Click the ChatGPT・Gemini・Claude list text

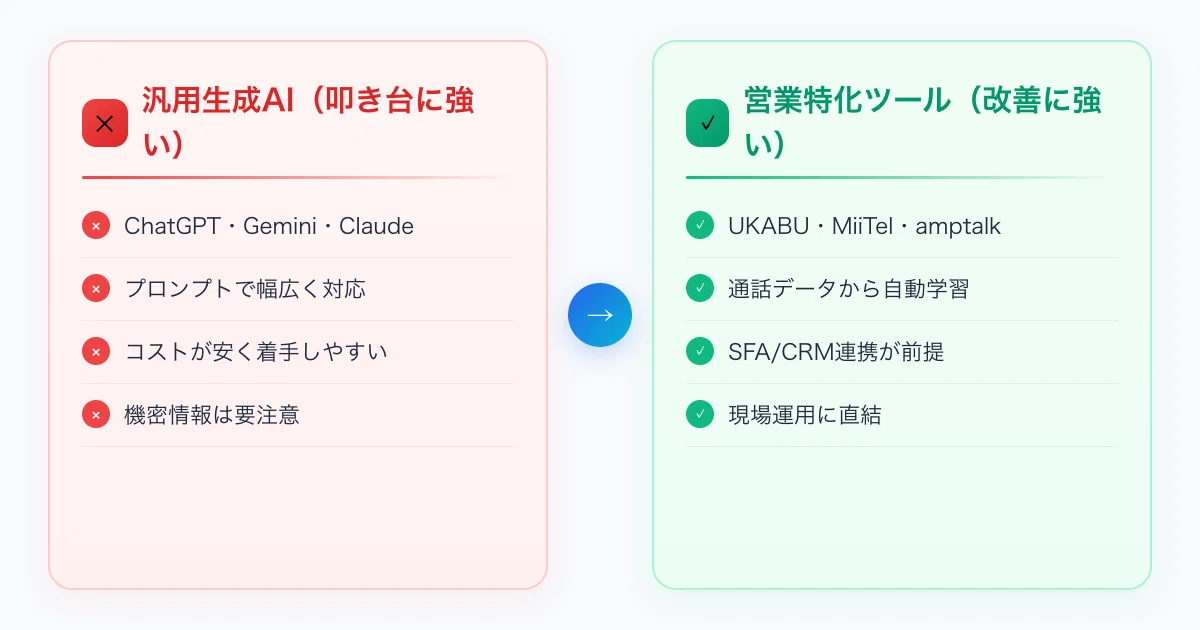[x=269, y=226]
